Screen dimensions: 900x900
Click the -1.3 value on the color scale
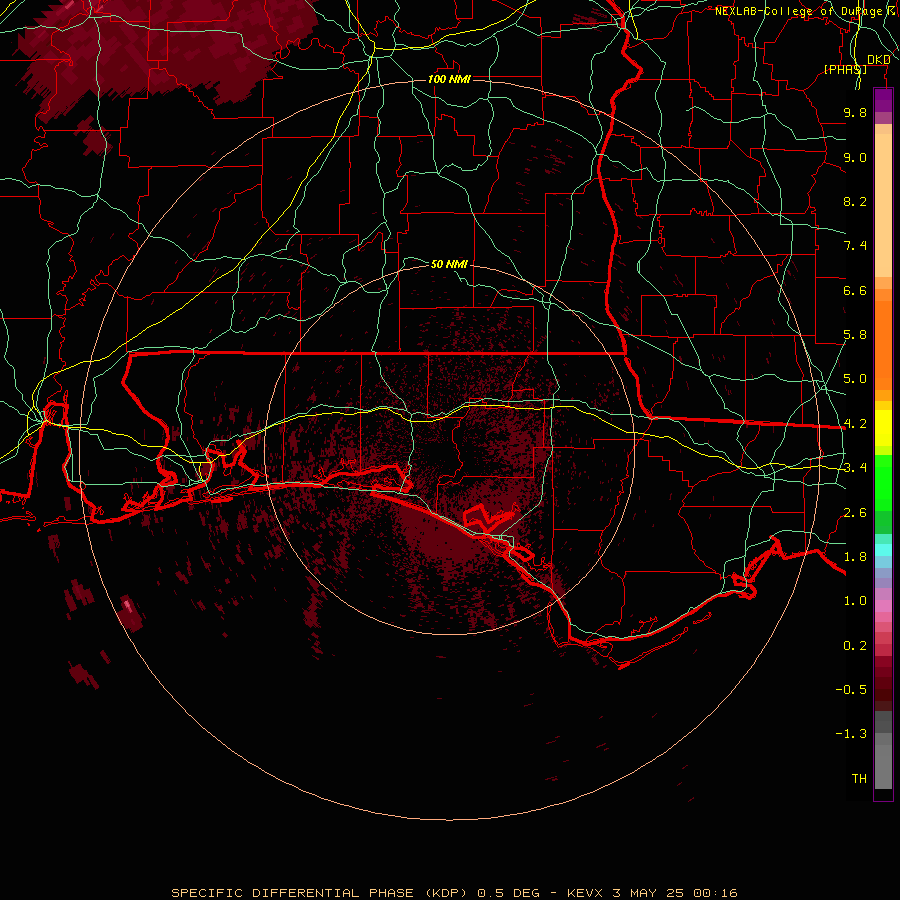coord(851,734)
